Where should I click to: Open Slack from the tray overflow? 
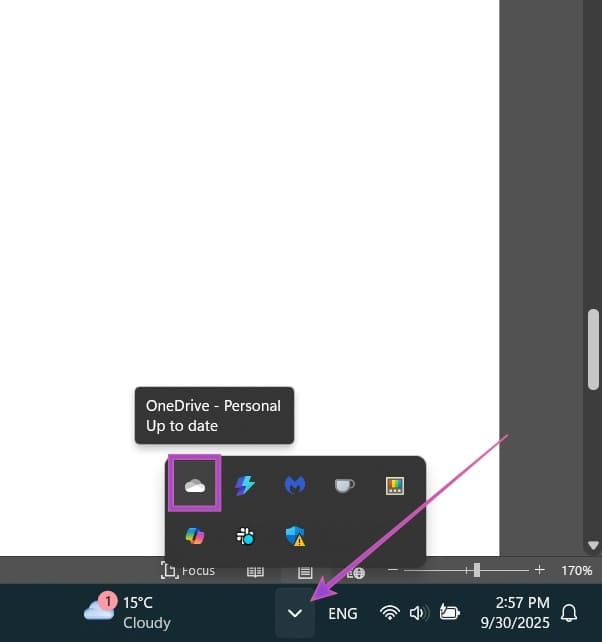click(x=244, y=536)
